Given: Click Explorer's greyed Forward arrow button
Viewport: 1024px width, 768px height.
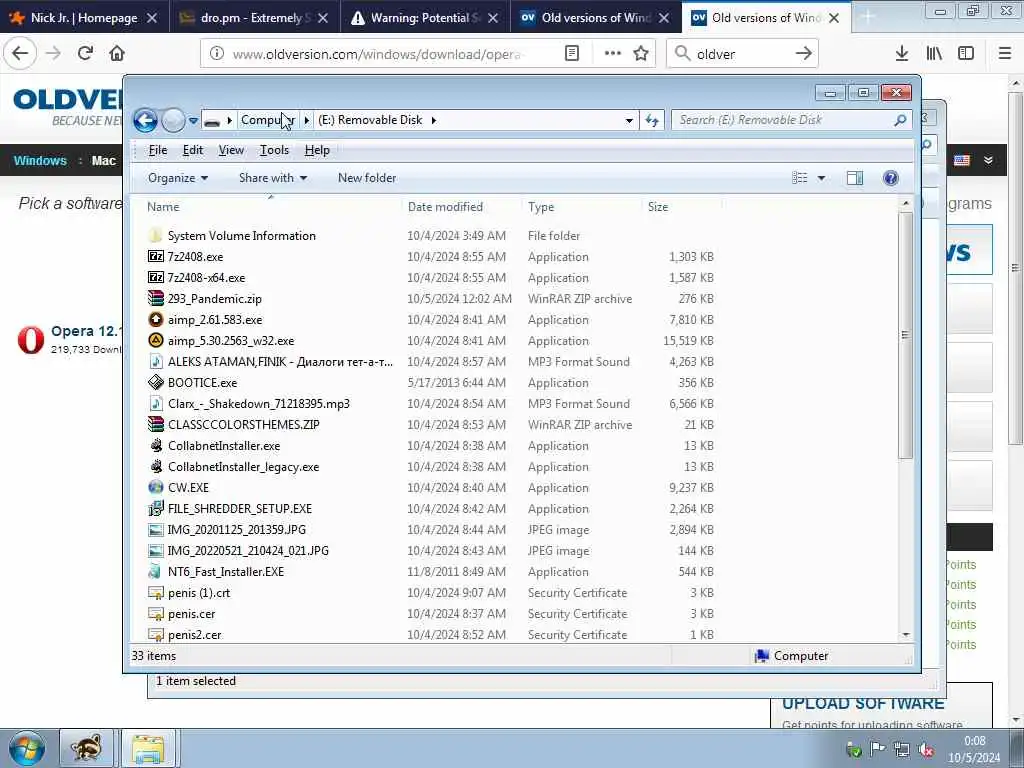Looking at the screenshot, I should point(173,120).
